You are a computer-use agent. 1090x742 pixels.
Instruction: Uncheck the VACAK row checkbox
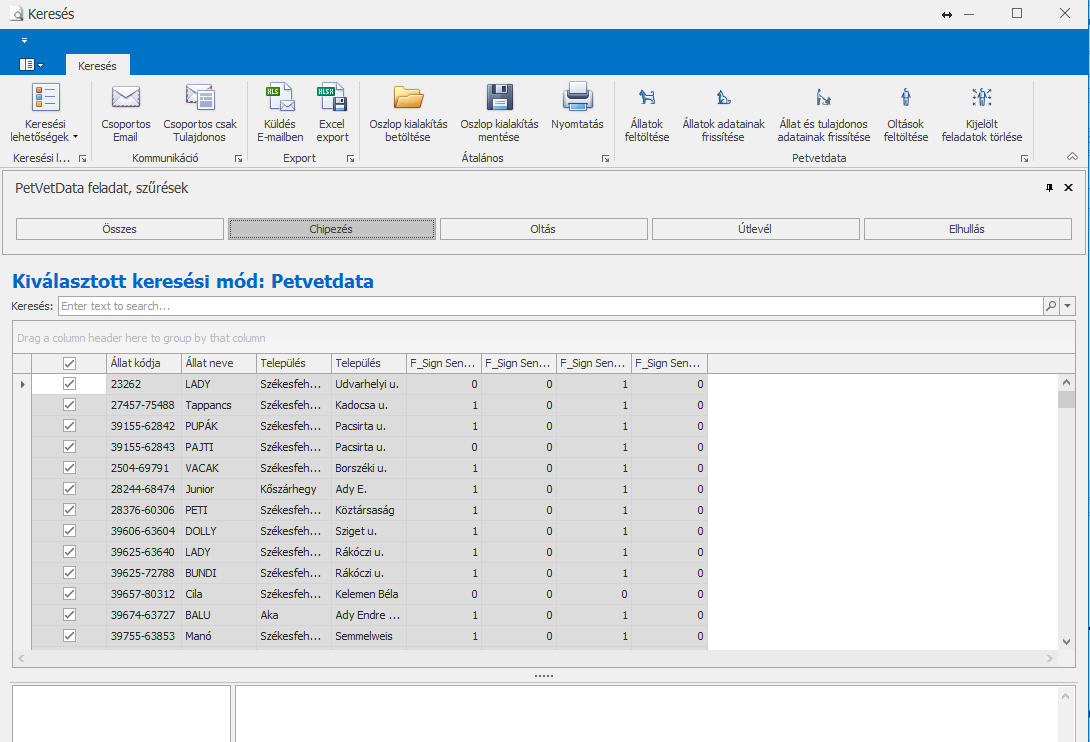(x=69, y=468)
